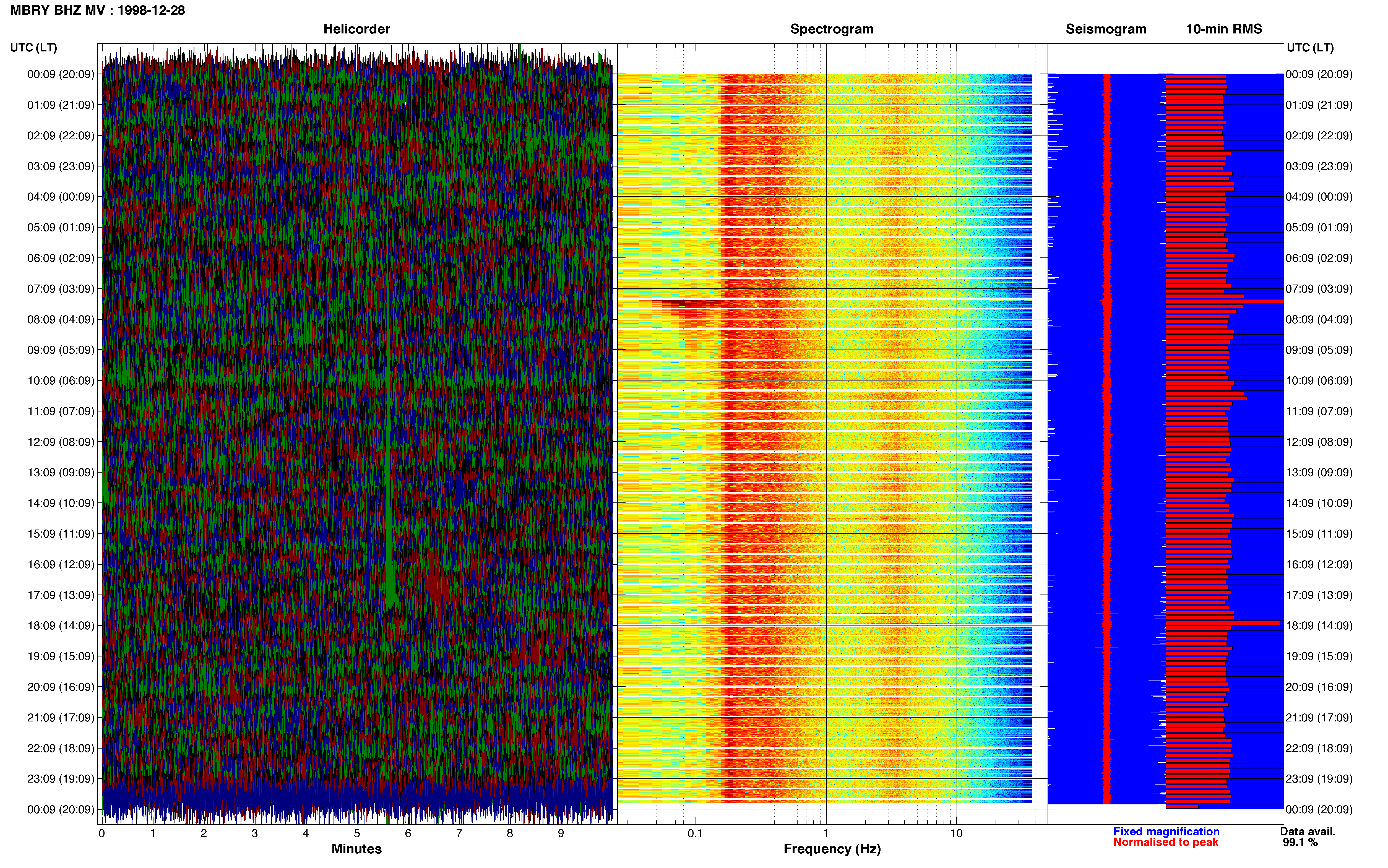Click 17:09 (13:09) on the RMS-side time axis
The width and height of the screenshot is (1388, 868).
tap(1319, 595)
